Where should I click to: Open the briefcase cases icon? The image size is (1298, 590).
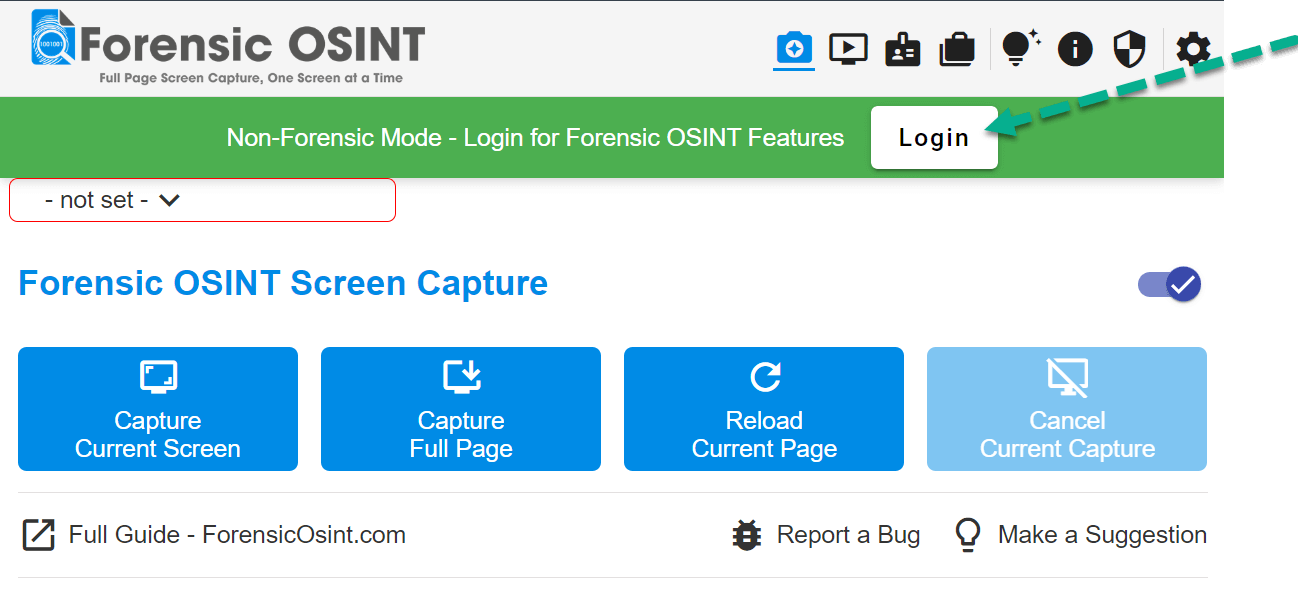[x=957, y=49]
